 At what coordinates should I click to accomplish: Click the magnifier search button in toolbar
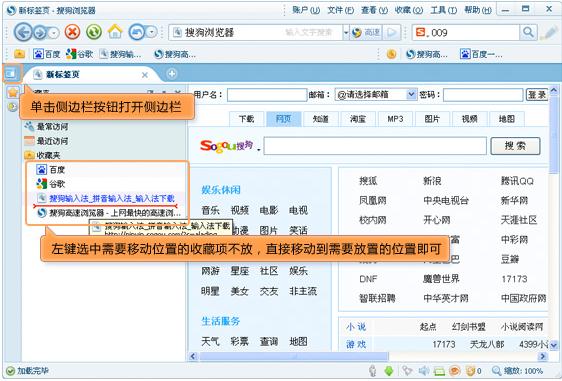point(528,33)
